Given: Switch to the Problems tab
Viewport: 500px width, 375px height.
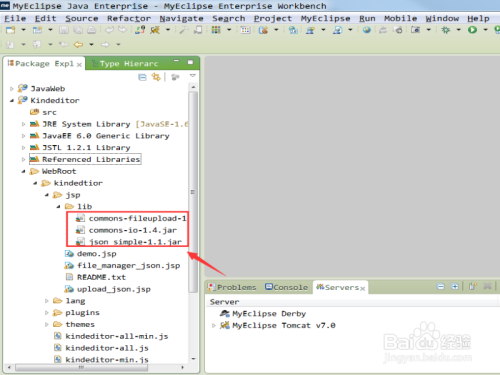Looking at the screenshot, I should pos(232,287).
